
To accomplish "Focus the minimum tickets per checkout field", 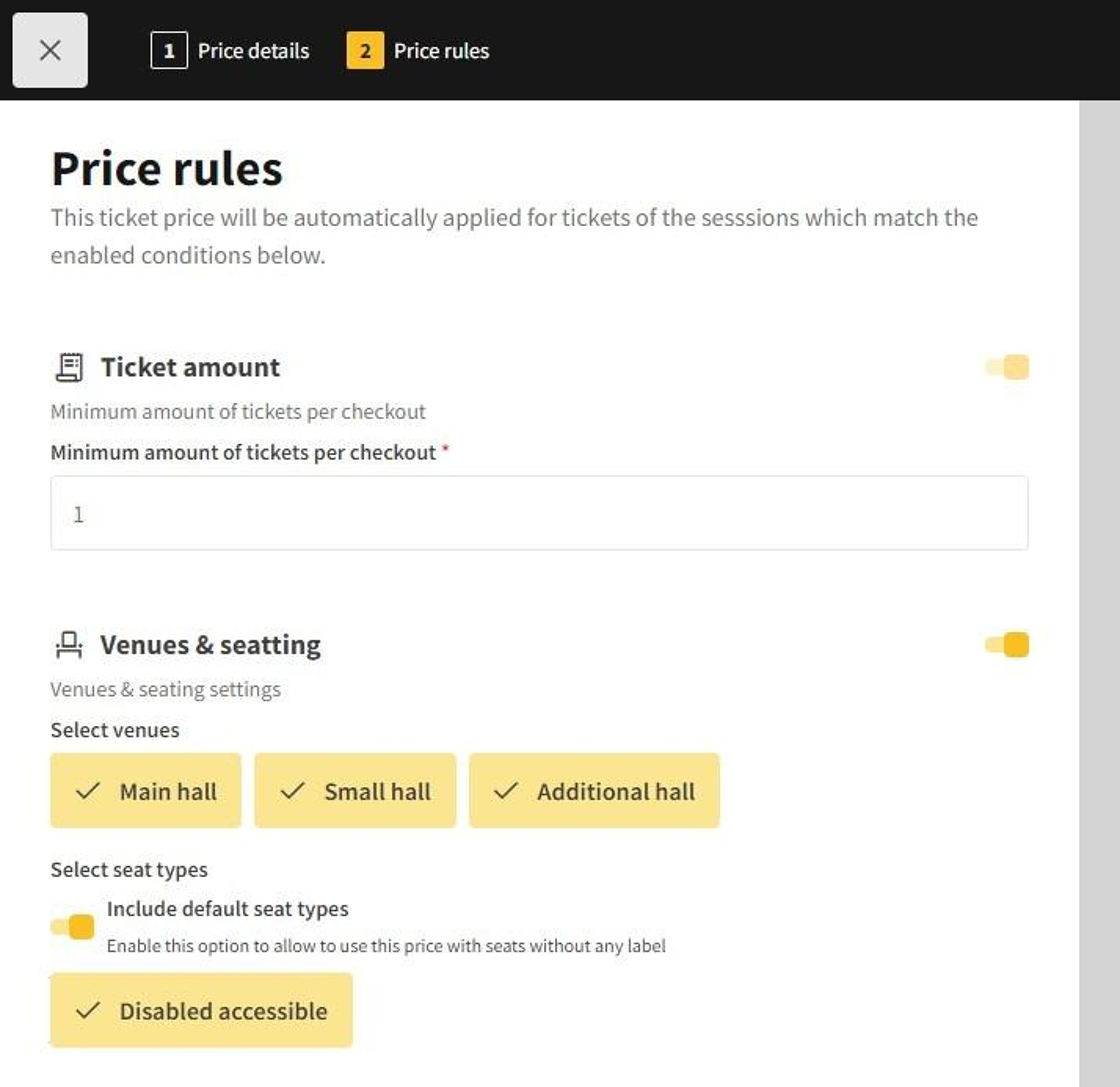I will pyautogui.click(x=539, y=513).
